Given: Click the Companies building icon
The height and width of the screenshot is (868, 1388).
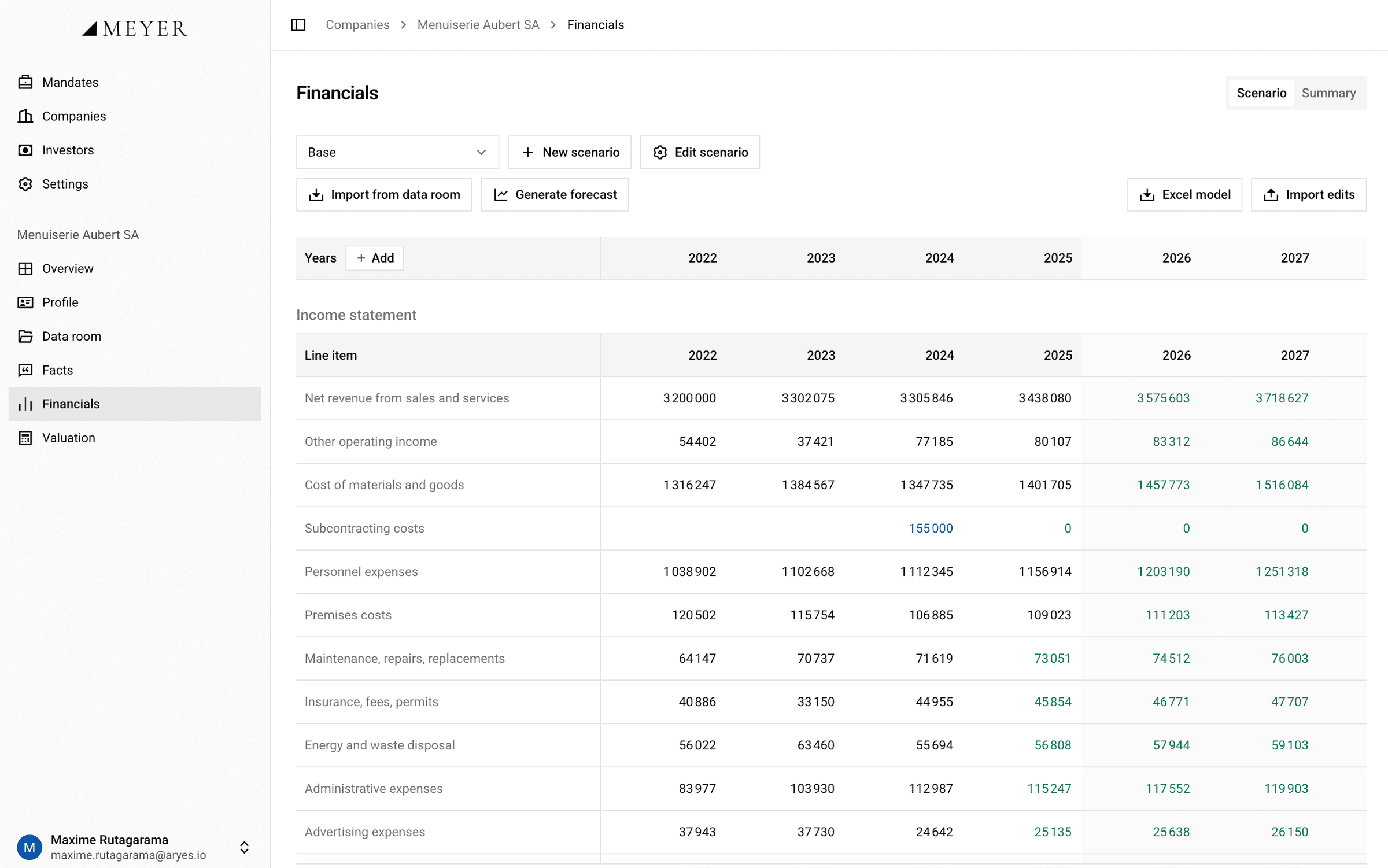Looking at the screenshot, I should 25,116.
